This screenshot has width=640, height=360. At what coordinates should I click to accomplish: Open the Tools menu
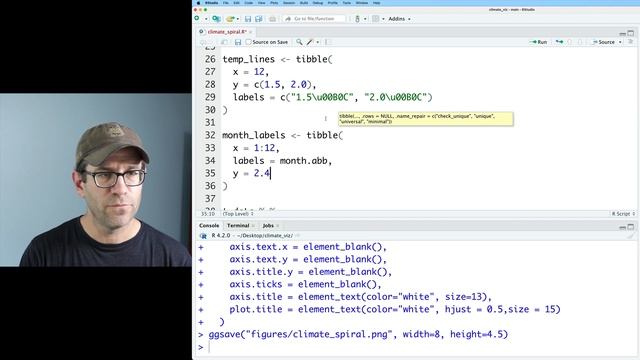coord(347,3)
